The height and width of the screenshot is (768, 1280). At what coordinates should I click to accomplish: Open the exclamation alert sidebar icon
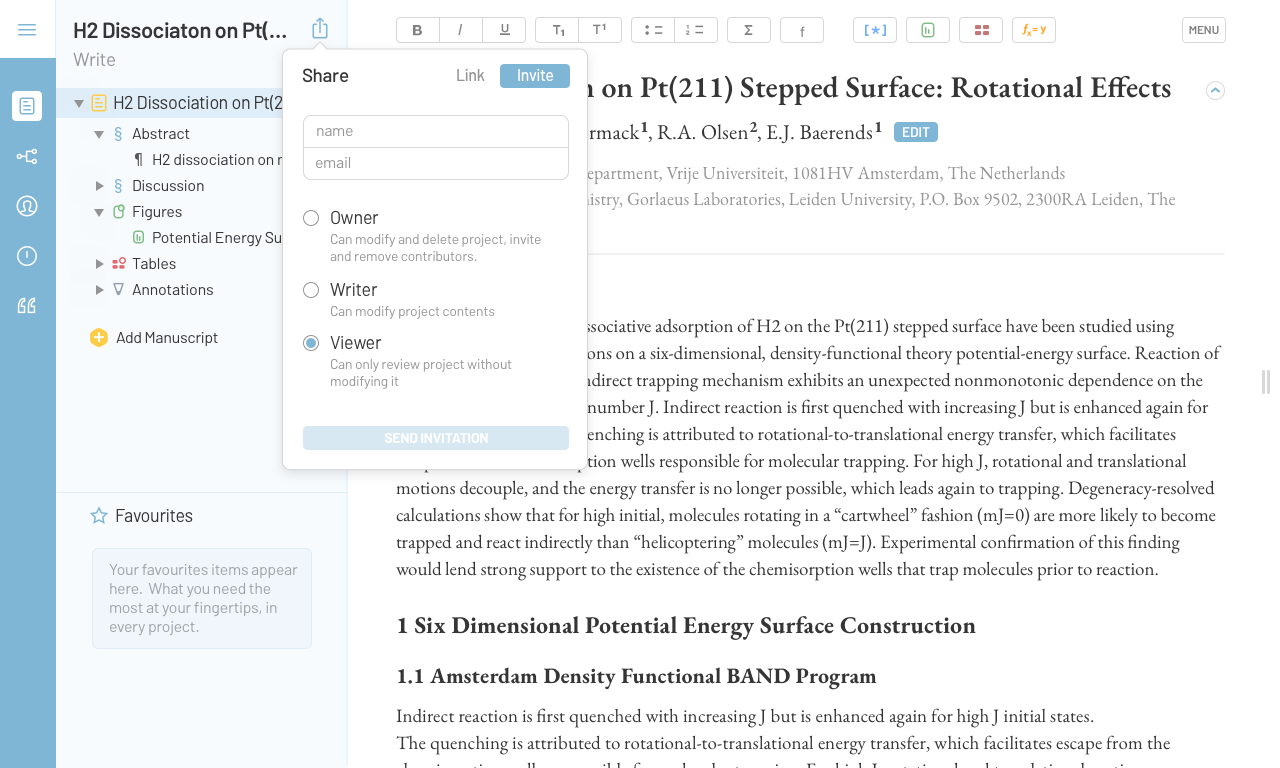pyautogui.click(x=27, y=256)
